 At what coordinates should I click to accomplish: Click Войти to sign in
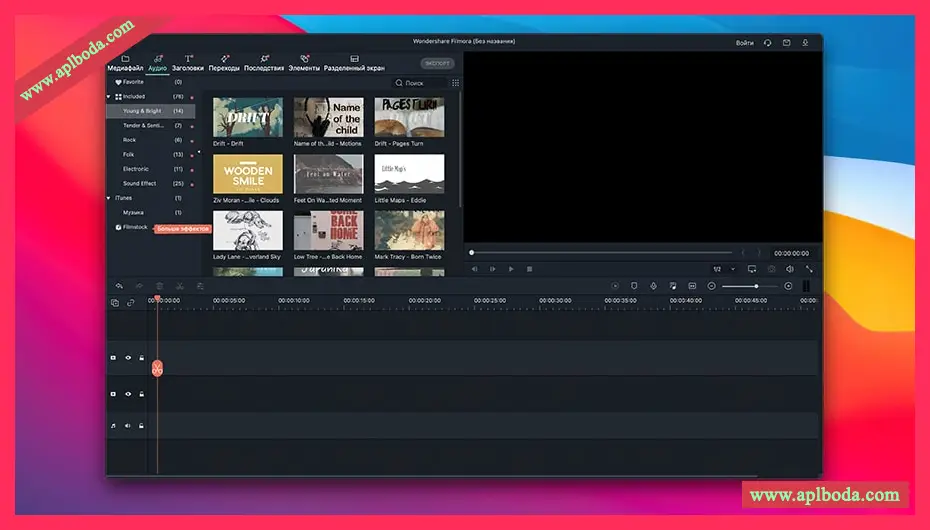[x=744, y=43]
